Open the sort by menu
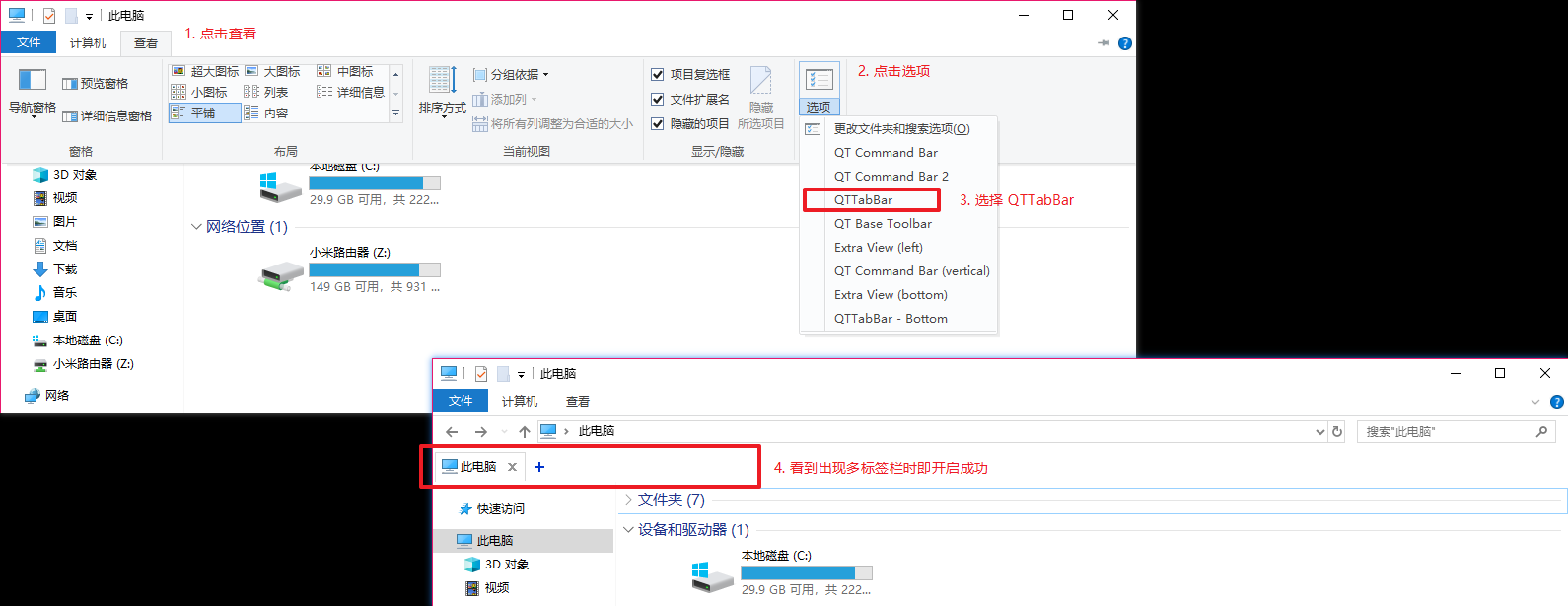This screenshot has width=1568, height=606. tap(442, 92)
